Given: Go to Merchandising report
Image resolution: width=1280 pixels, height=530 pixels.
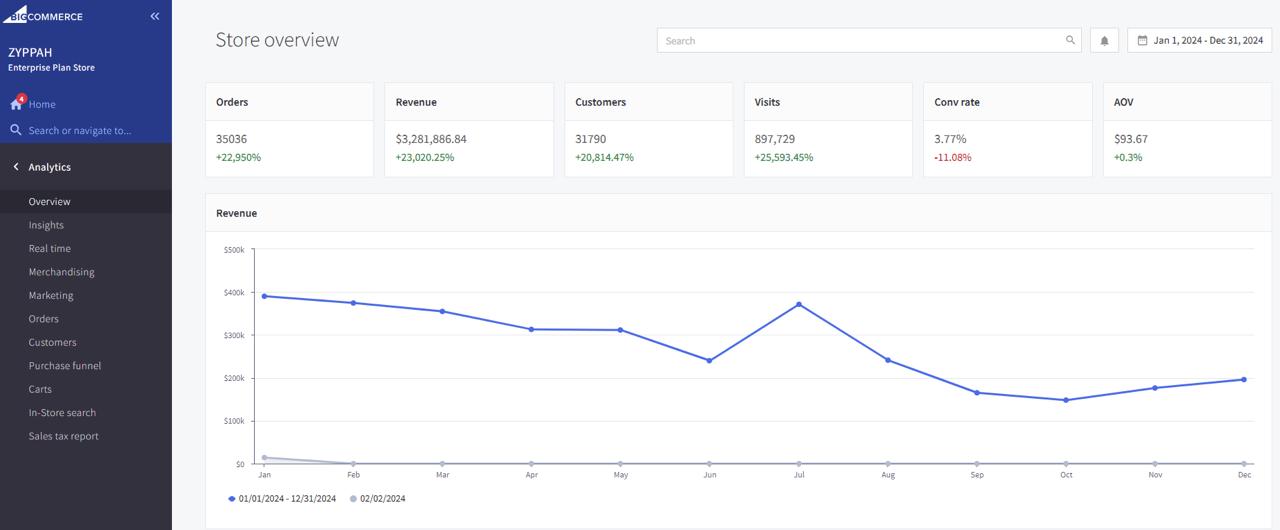Looking at the screenshot, I should click(86, 272).
